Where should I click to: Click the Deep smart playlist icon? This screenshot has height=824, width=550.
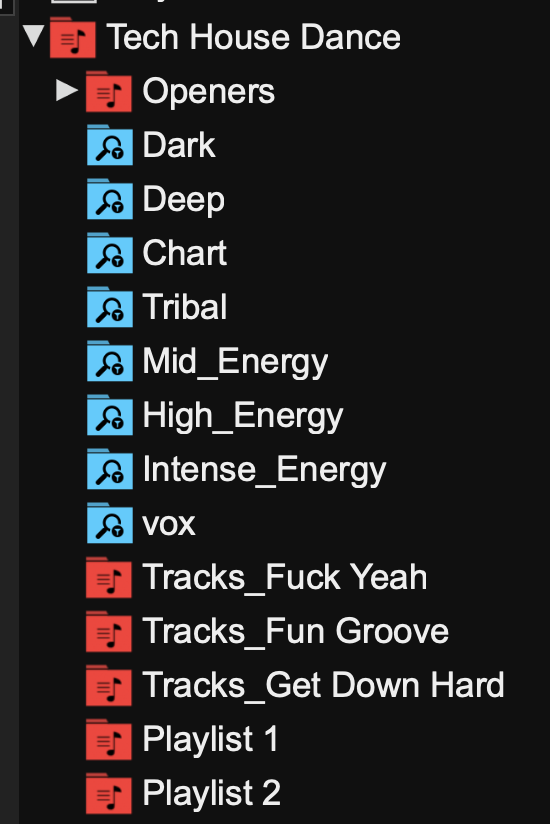click(x=110, y=200)
